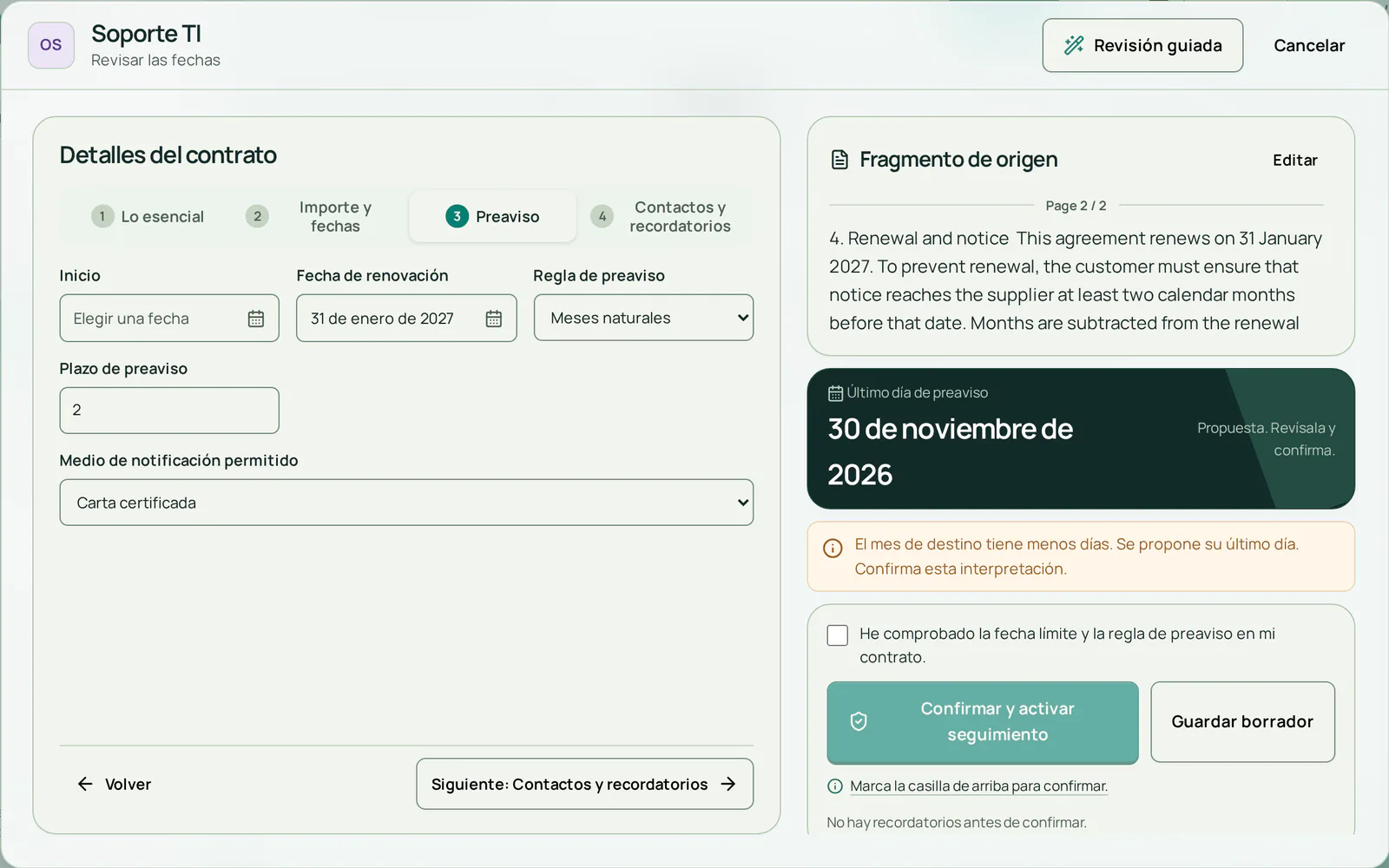Click Guardar borrador button
Screen dimensions: 1389x868
tap(1242, 721)
